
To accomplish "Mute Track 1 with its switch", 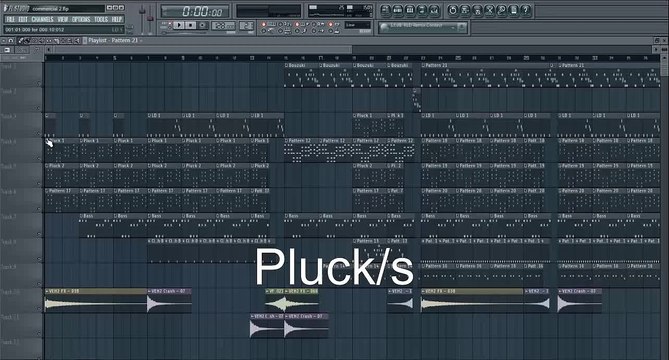I will point(39,84).
